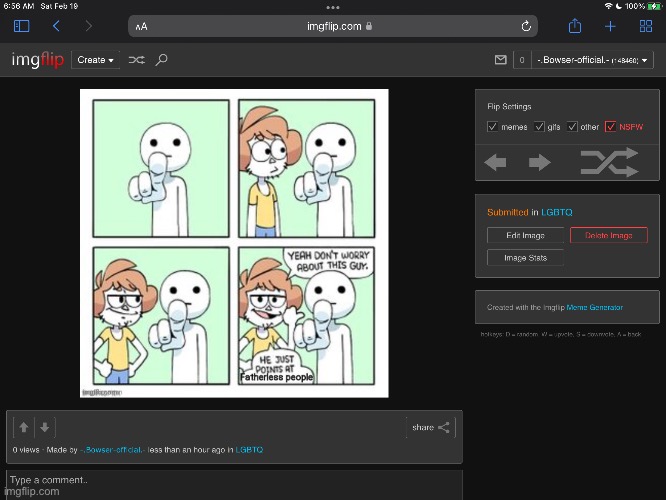Click the shuffle icon in the header

tap(136, 60)
